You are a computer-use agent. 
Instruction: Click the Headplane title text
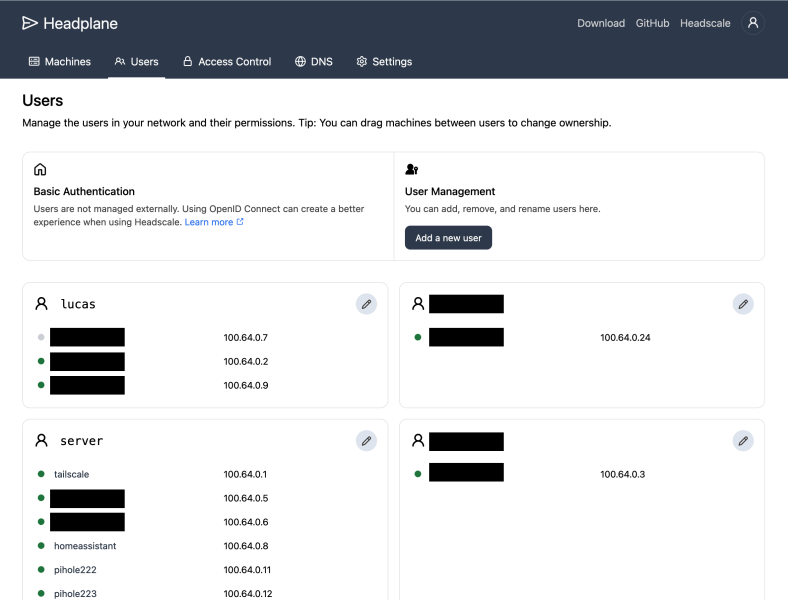click(80, 24)
